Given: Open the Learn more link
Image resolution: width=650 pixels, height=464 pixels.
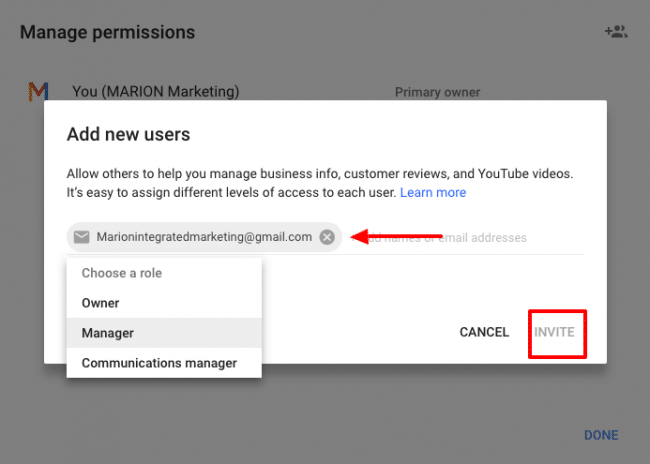Looking at the screenshot, I should coord(433,192).
